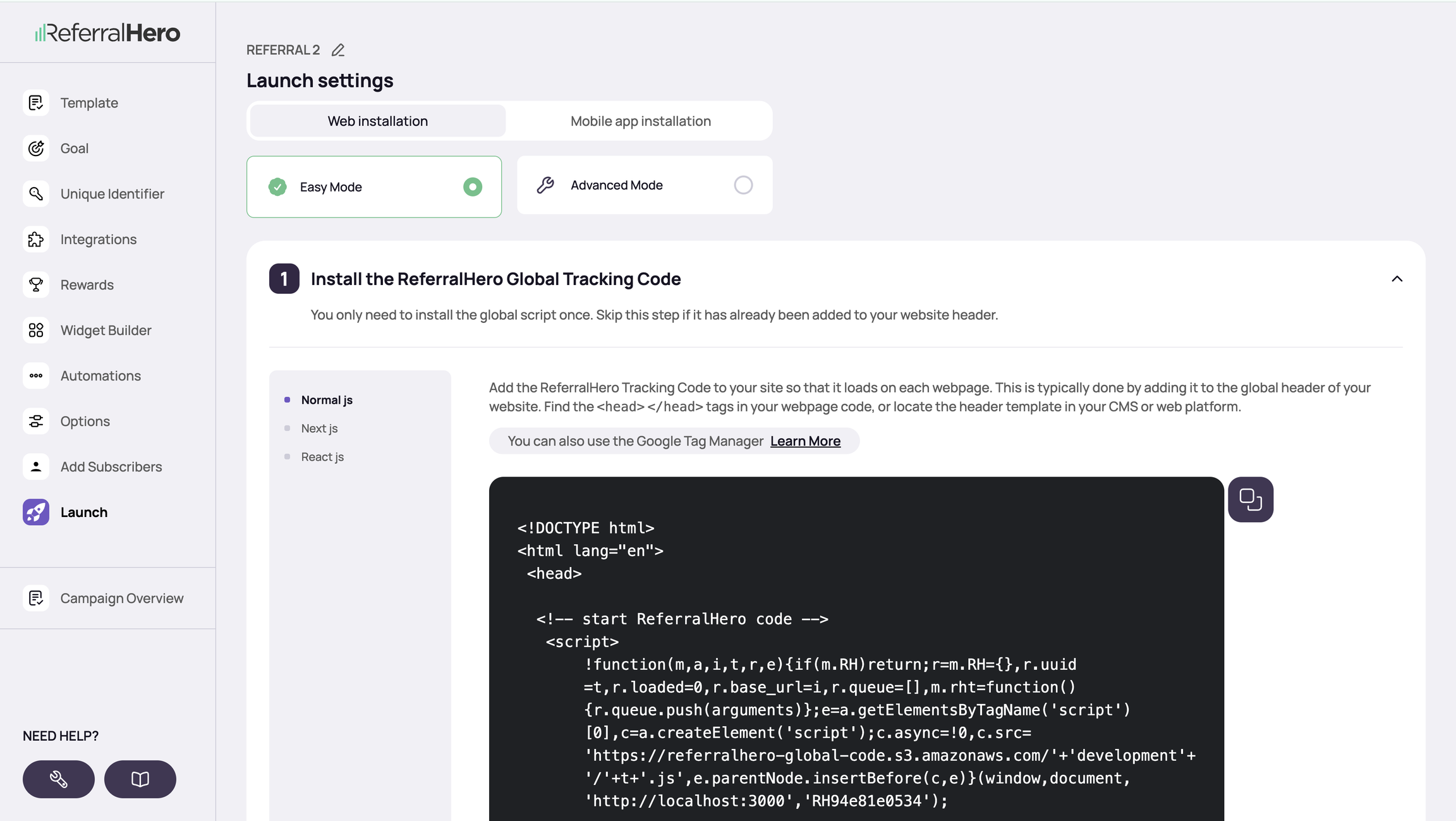
Task: Copy the tracking code snippet
Action: 1251,499
